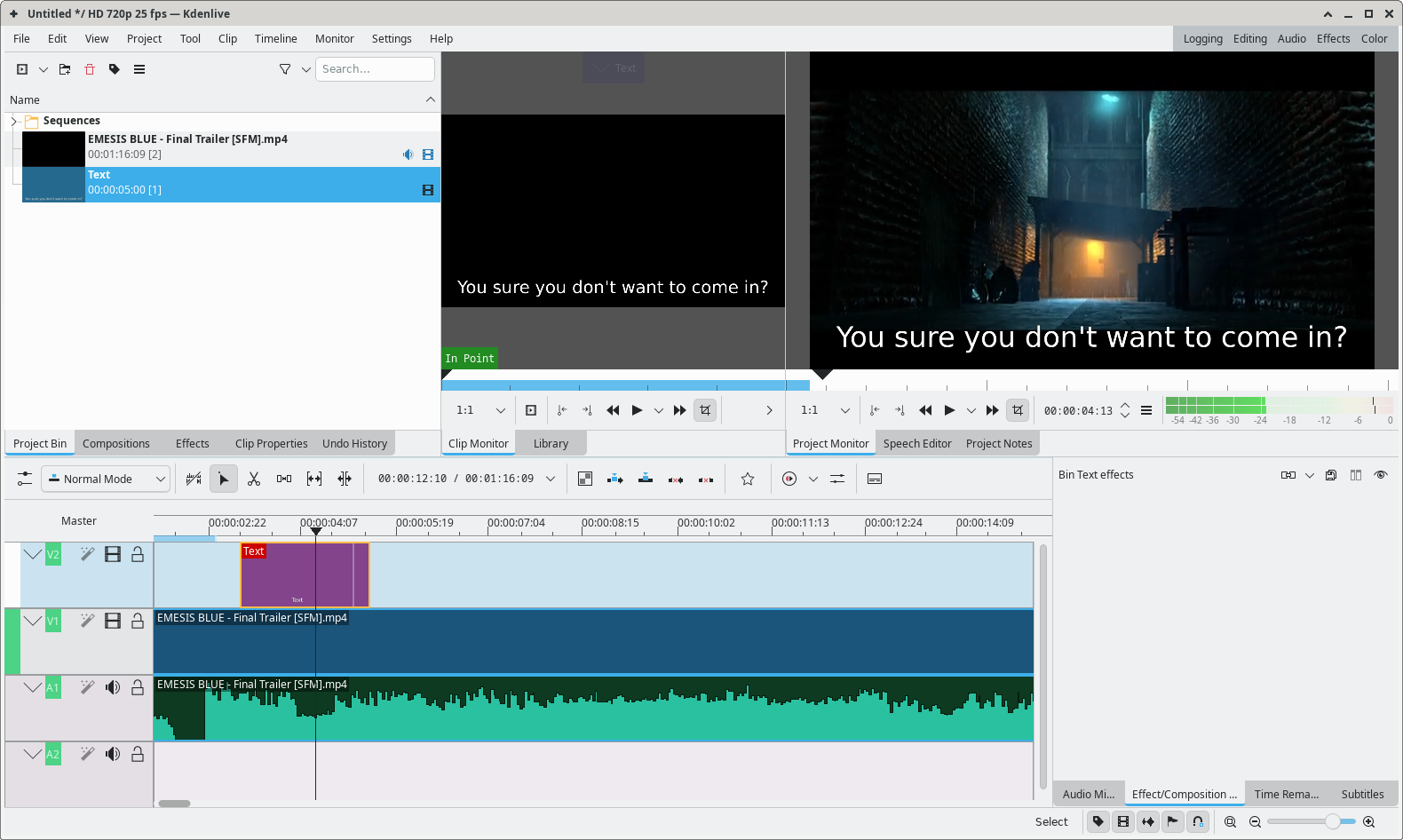Click the create folder icon in bin

pos(65,69)
